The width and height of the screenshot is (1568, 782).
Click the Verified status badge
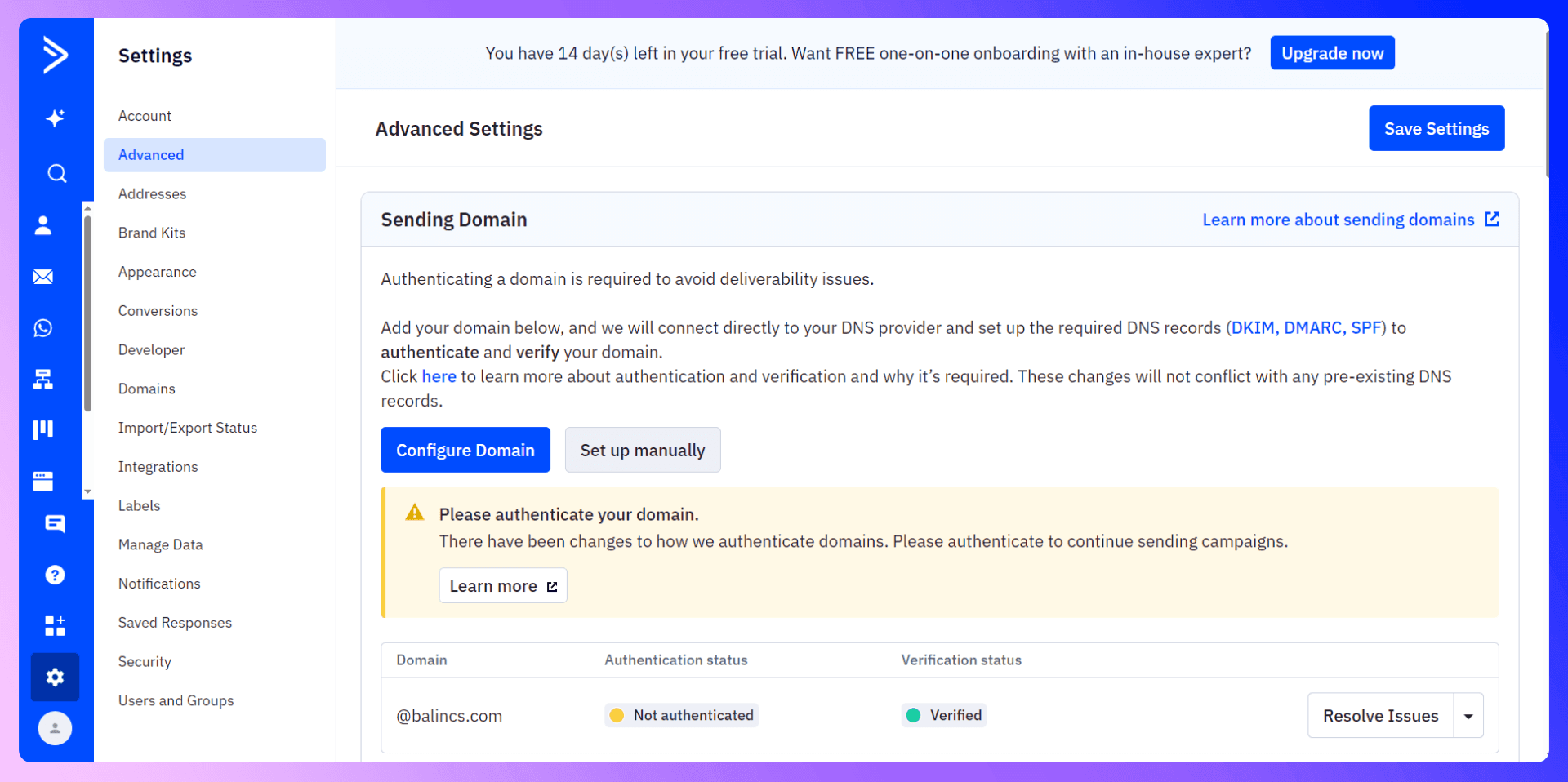[944, 715]
